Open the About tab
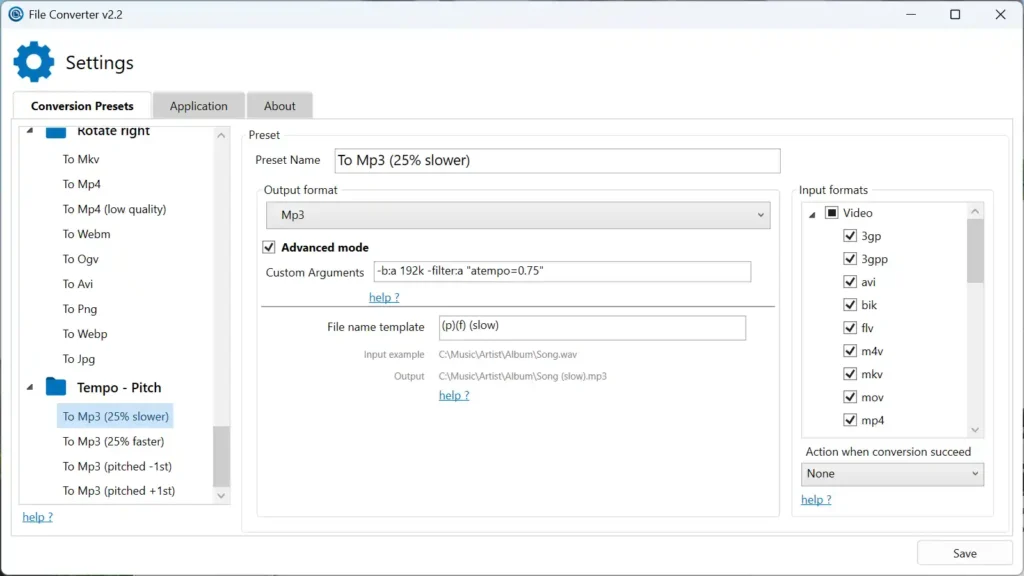1024x576 pixels. [280, 105]
